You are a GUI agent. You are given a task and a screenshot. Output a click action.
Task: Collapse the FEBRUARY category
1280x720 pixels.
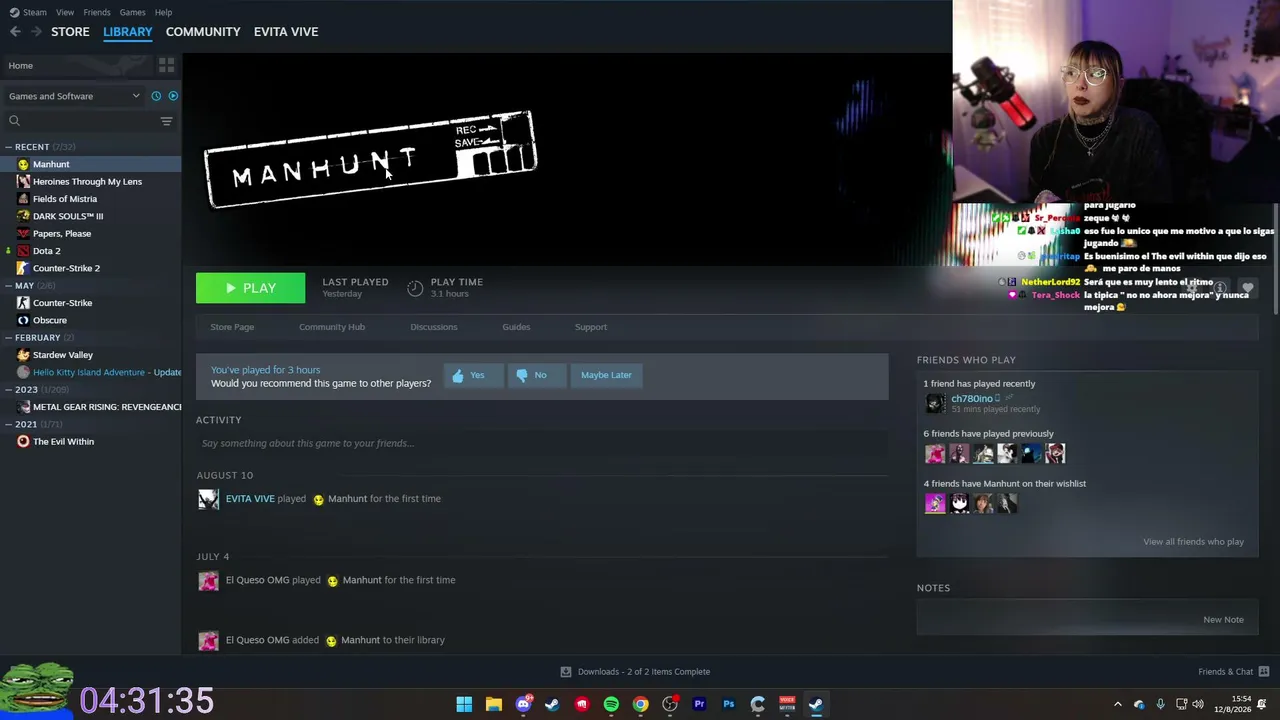coord(9,338)
